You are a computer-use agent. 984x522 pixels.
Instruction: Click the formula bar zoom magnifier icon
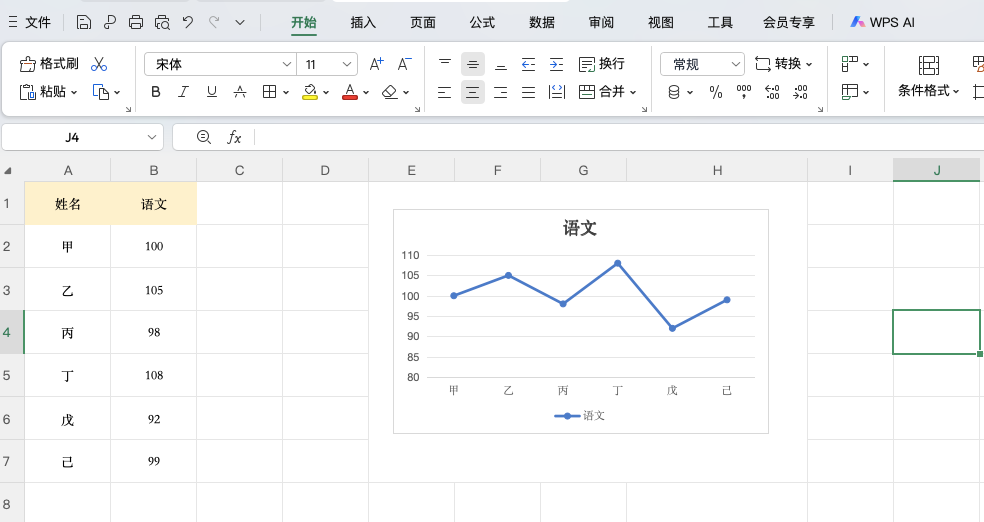(203, 137)
